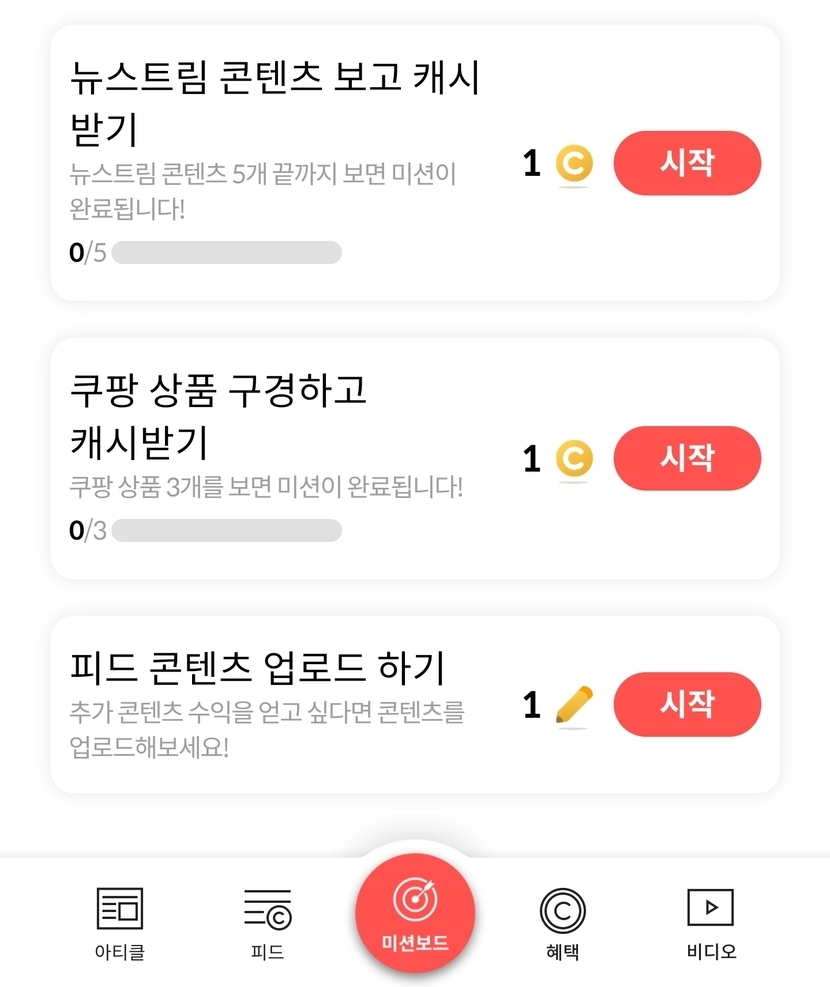This screenshot has height=987, width=830.
Task: Tap the 비디오 play icon
Action: 711,907
